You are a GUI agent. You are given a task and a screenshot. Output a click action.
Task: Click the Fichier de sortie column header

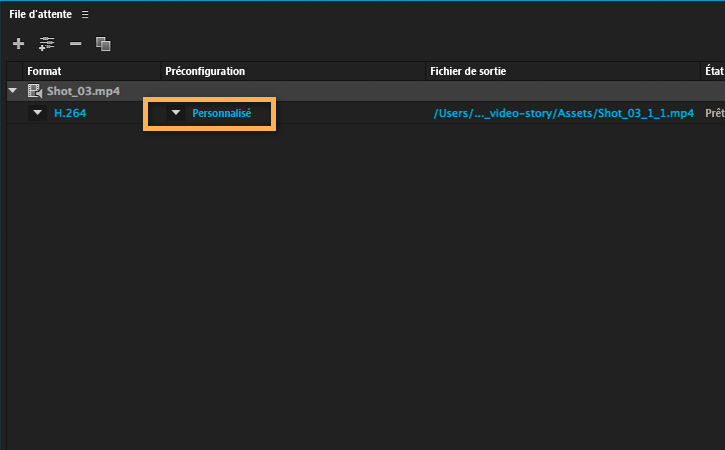click(468, 71)
